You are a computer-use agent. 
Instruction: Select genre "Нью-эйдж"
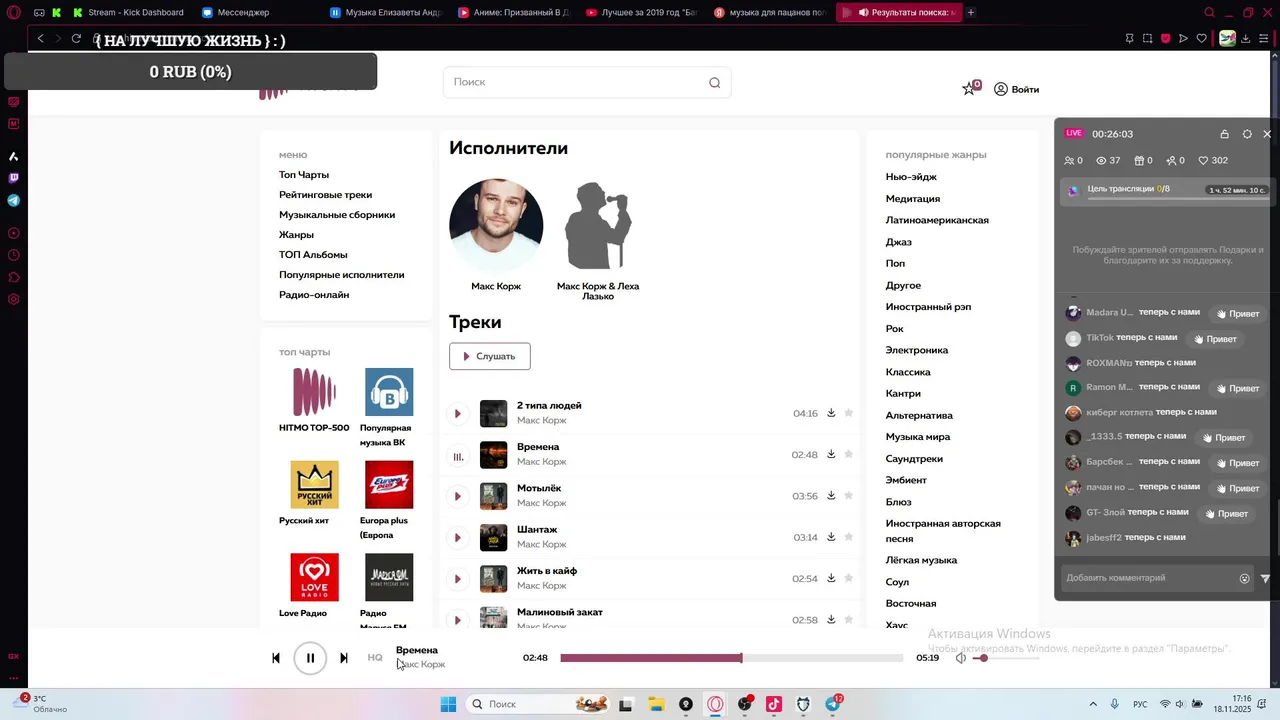911,177
